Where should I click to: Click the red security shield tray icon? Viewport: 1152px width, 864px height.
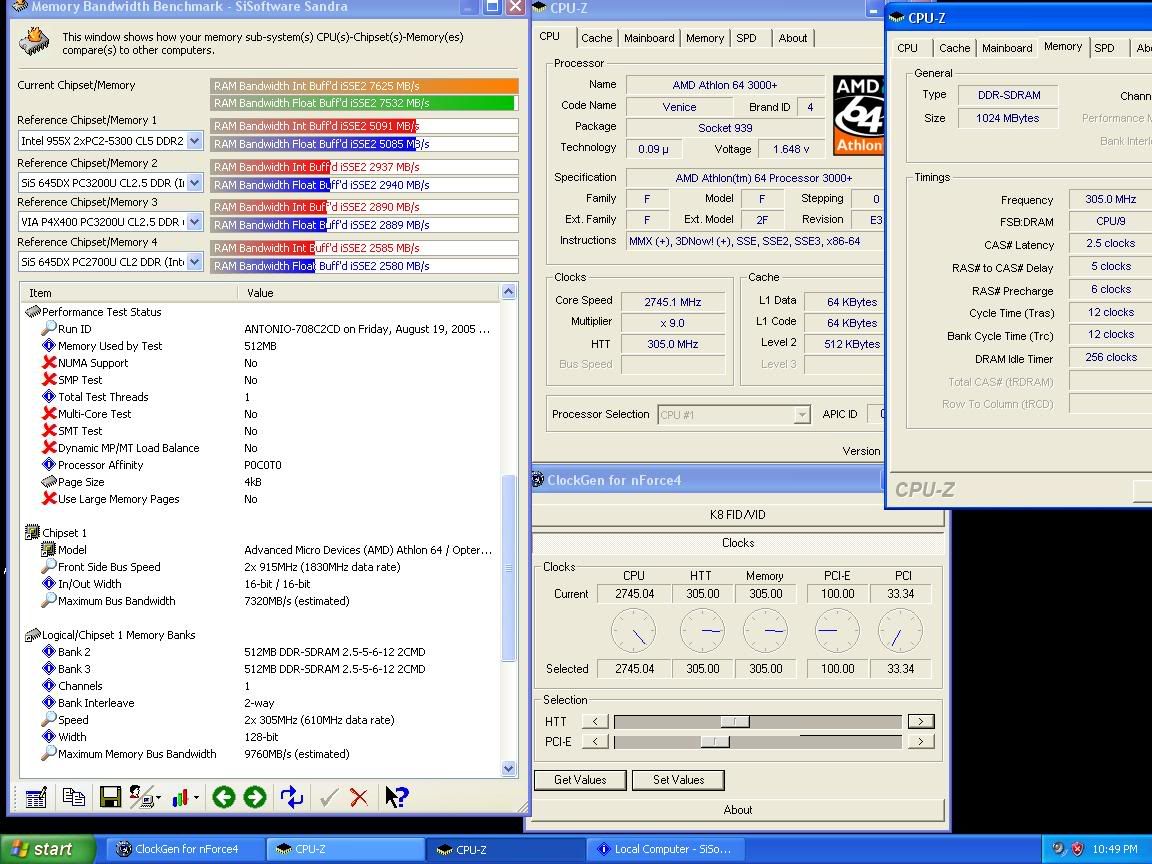tap(1077, 849)
